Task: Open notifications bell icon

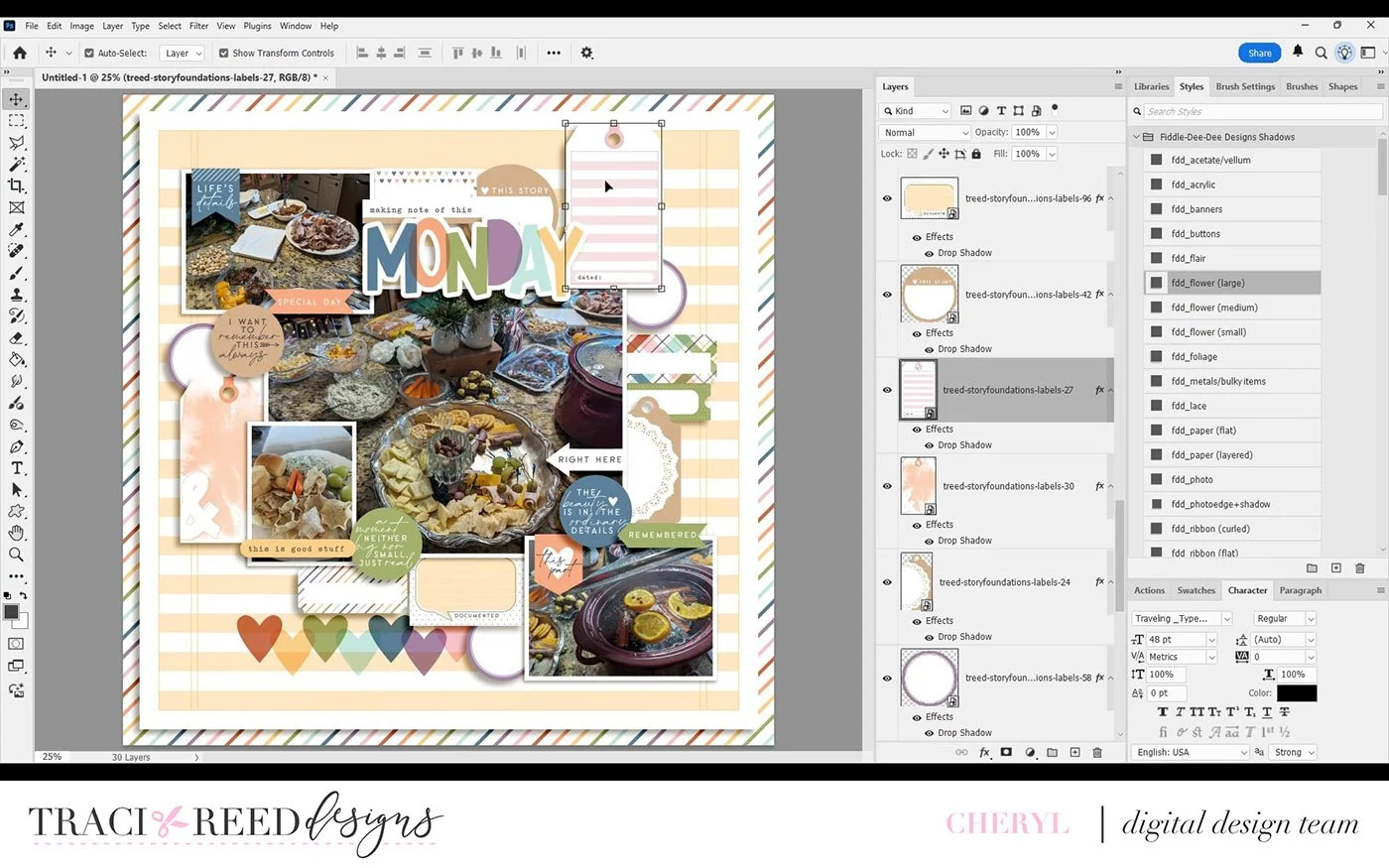Action: pyautogui.click(x=1298, y=52)
